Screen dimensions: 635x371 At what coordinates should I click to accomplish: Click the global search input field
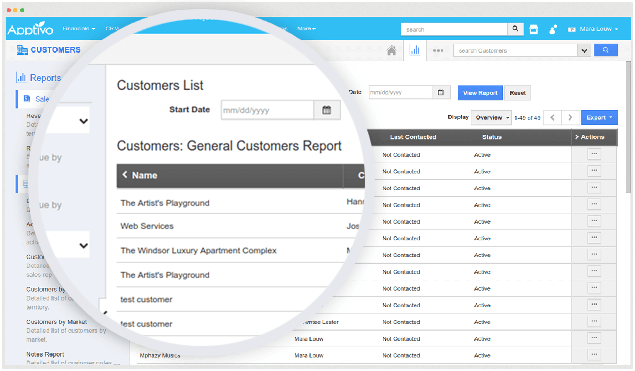pos(454,29)
